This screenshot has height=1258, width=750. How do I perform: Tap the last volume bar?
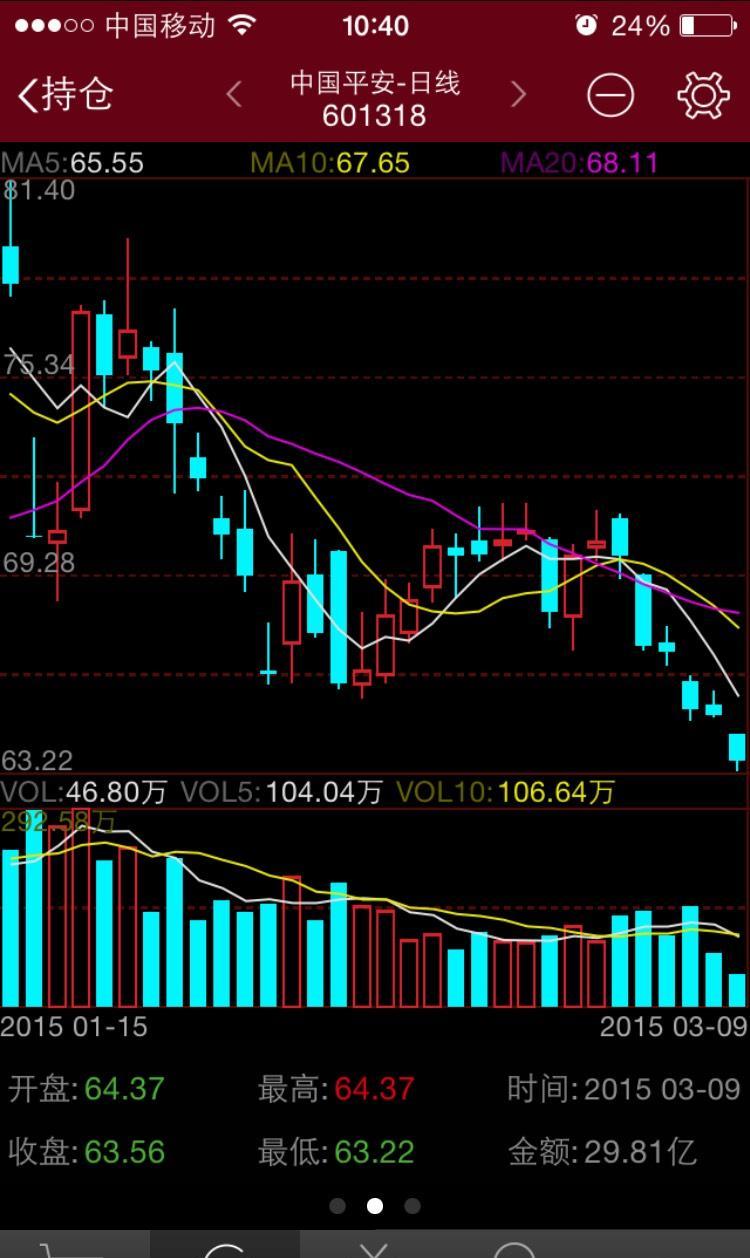pos(737,990)
